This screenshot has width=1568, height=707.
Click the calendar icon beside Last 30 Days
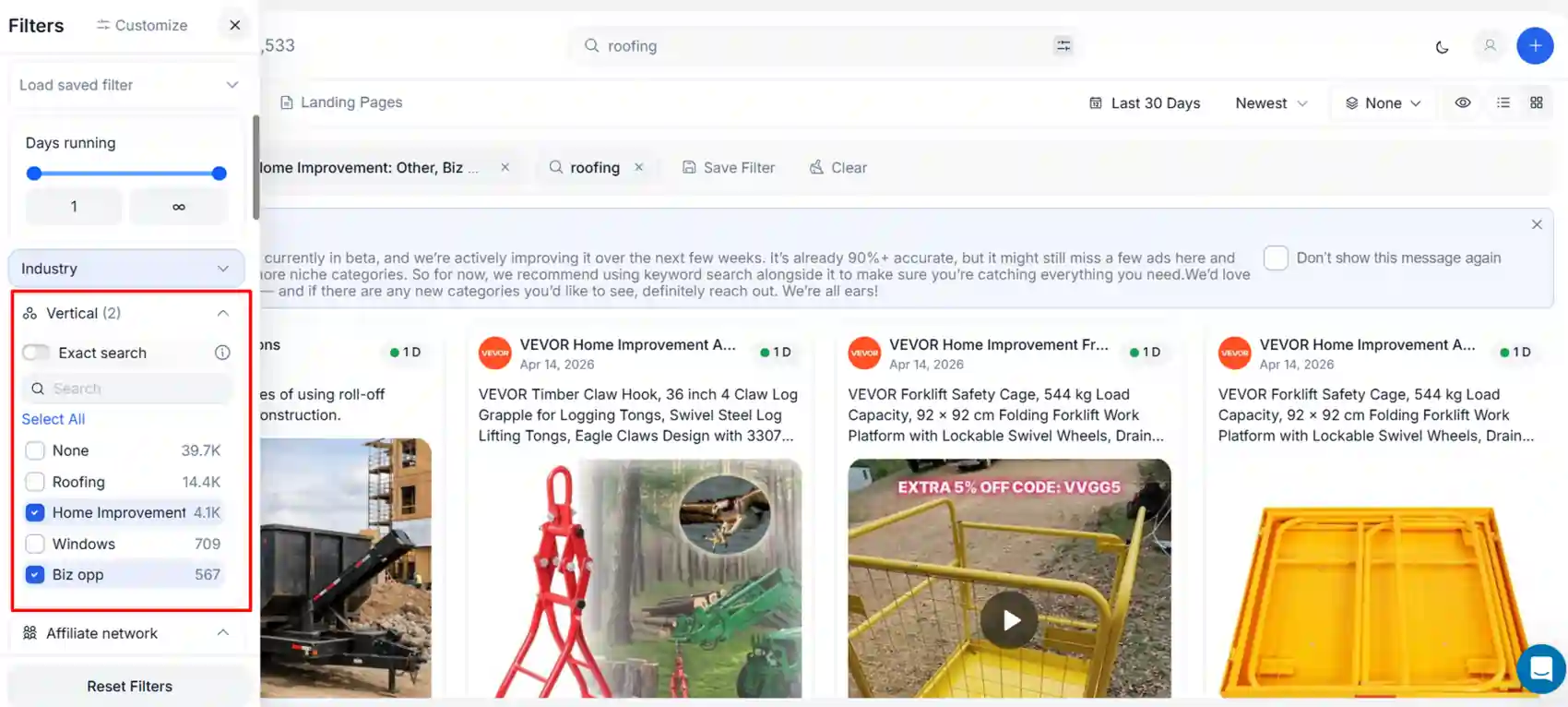[x=1096, y=103]
